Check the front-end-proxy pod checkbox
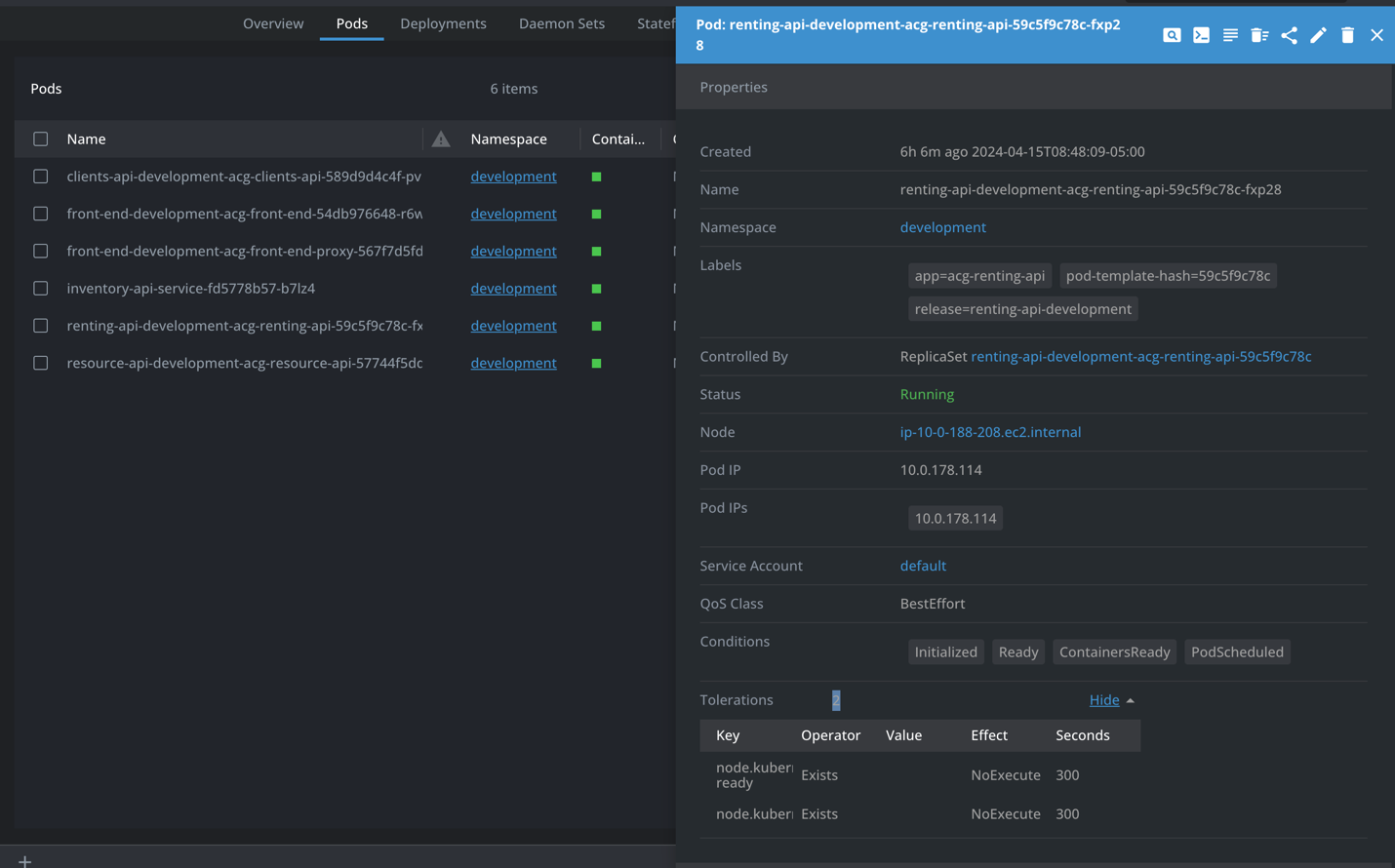 (x=40, y=251)
